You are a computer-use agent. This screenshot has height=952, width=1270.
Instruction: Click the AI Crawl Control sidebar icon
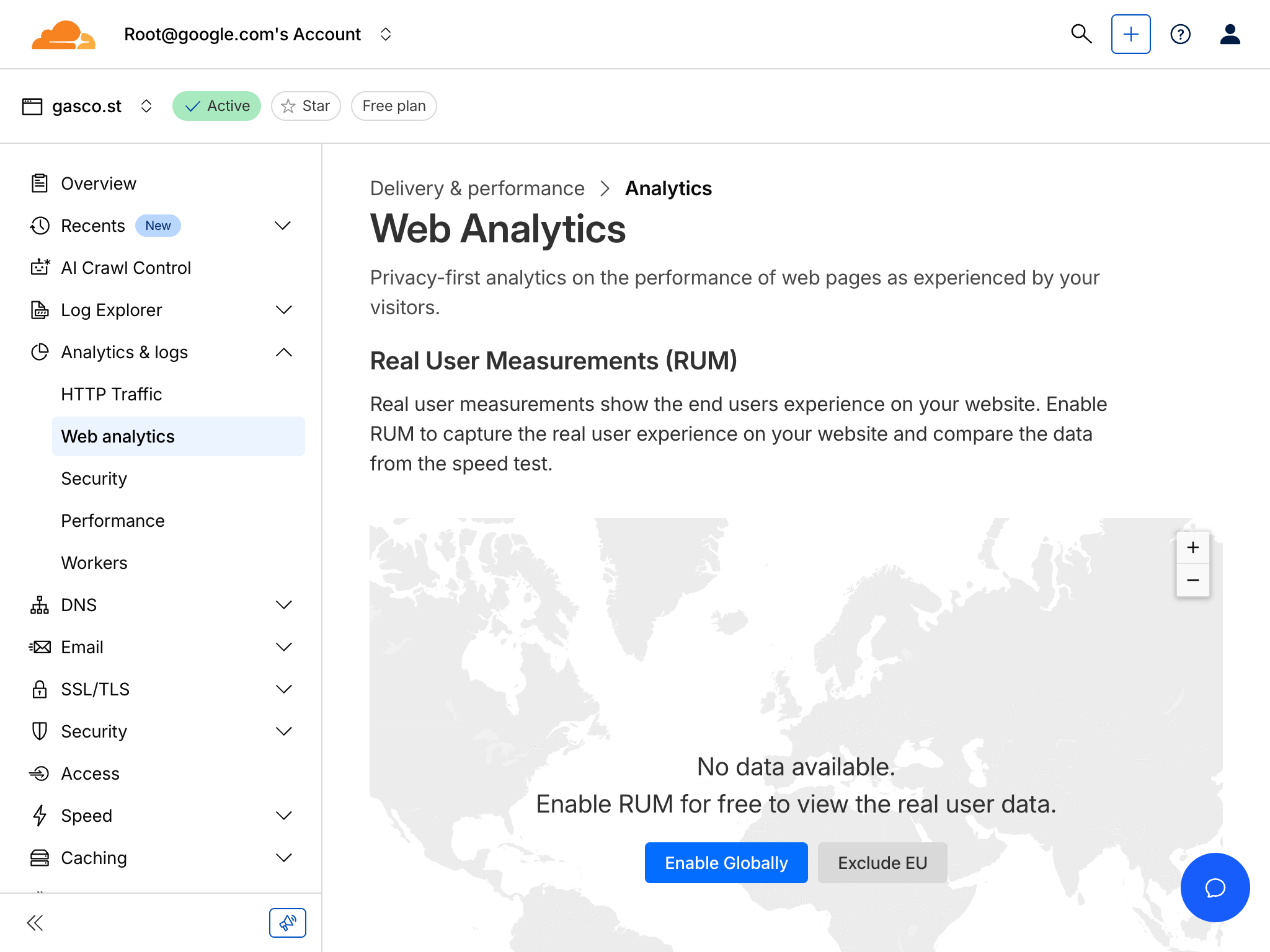[x=40, y=267]
